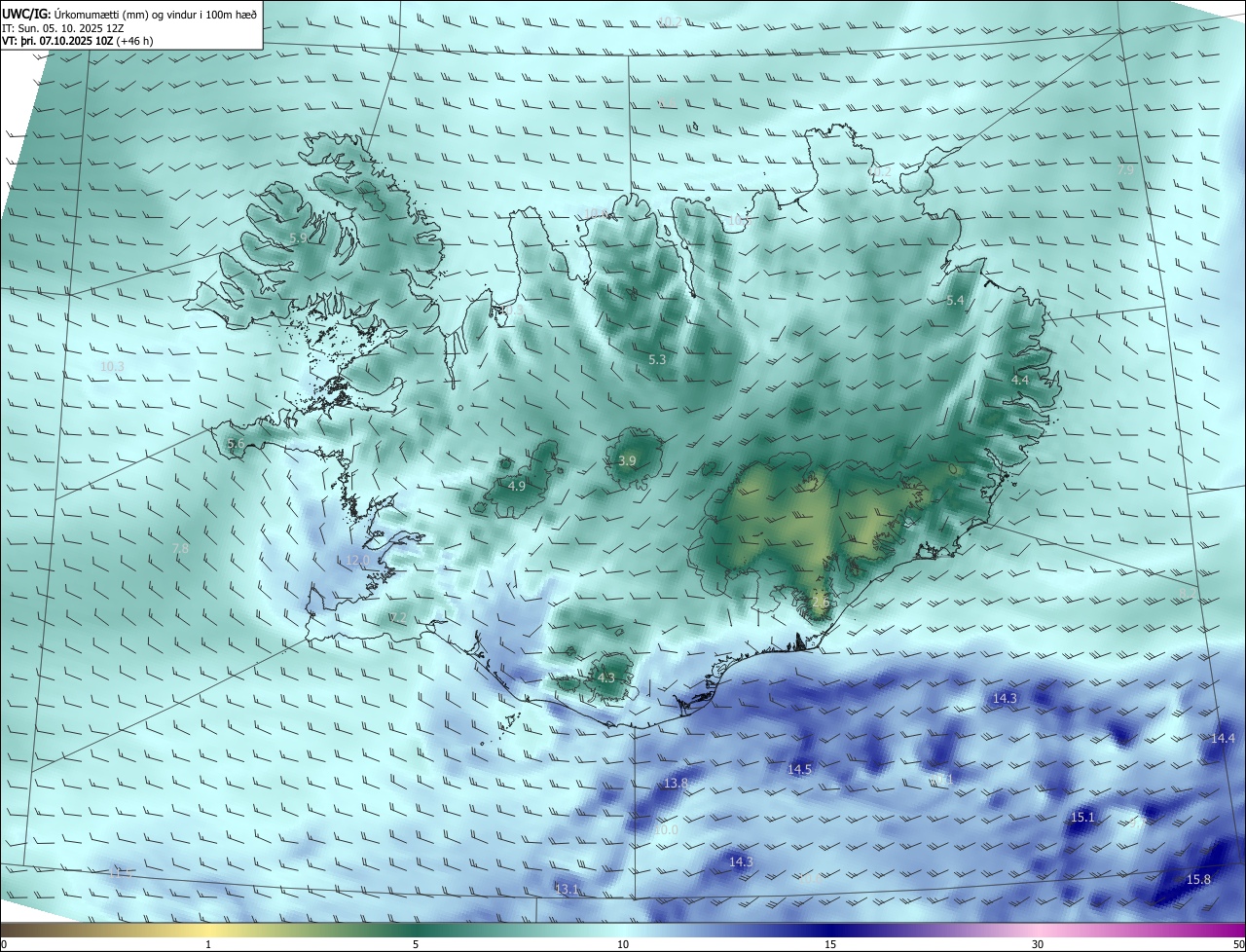Click the 1 tick on the color scale
This screenshot has height=952, width=1246.
(208, 945)
